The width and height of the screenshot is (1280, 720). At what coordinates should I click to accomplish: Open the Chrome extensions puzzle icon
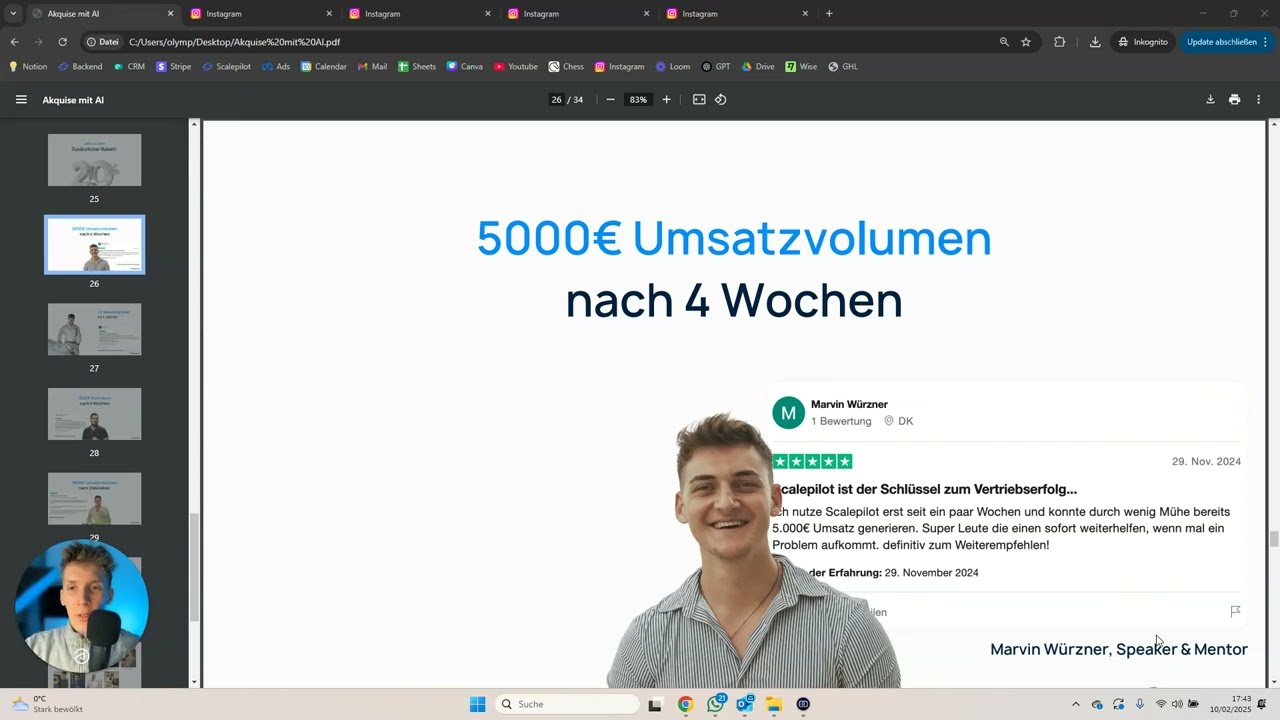pyautogui.click(x=1060, y=42)
